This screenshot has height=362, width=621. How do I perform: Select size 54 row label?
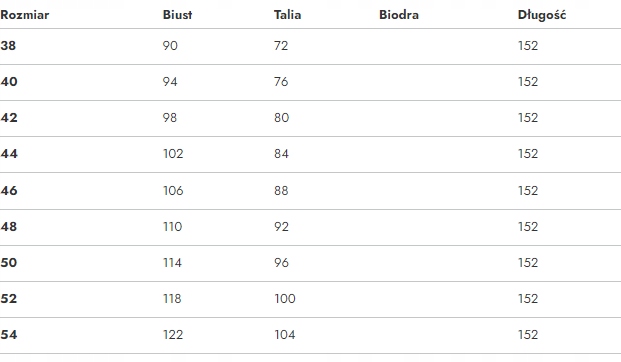tap(9, 335)
